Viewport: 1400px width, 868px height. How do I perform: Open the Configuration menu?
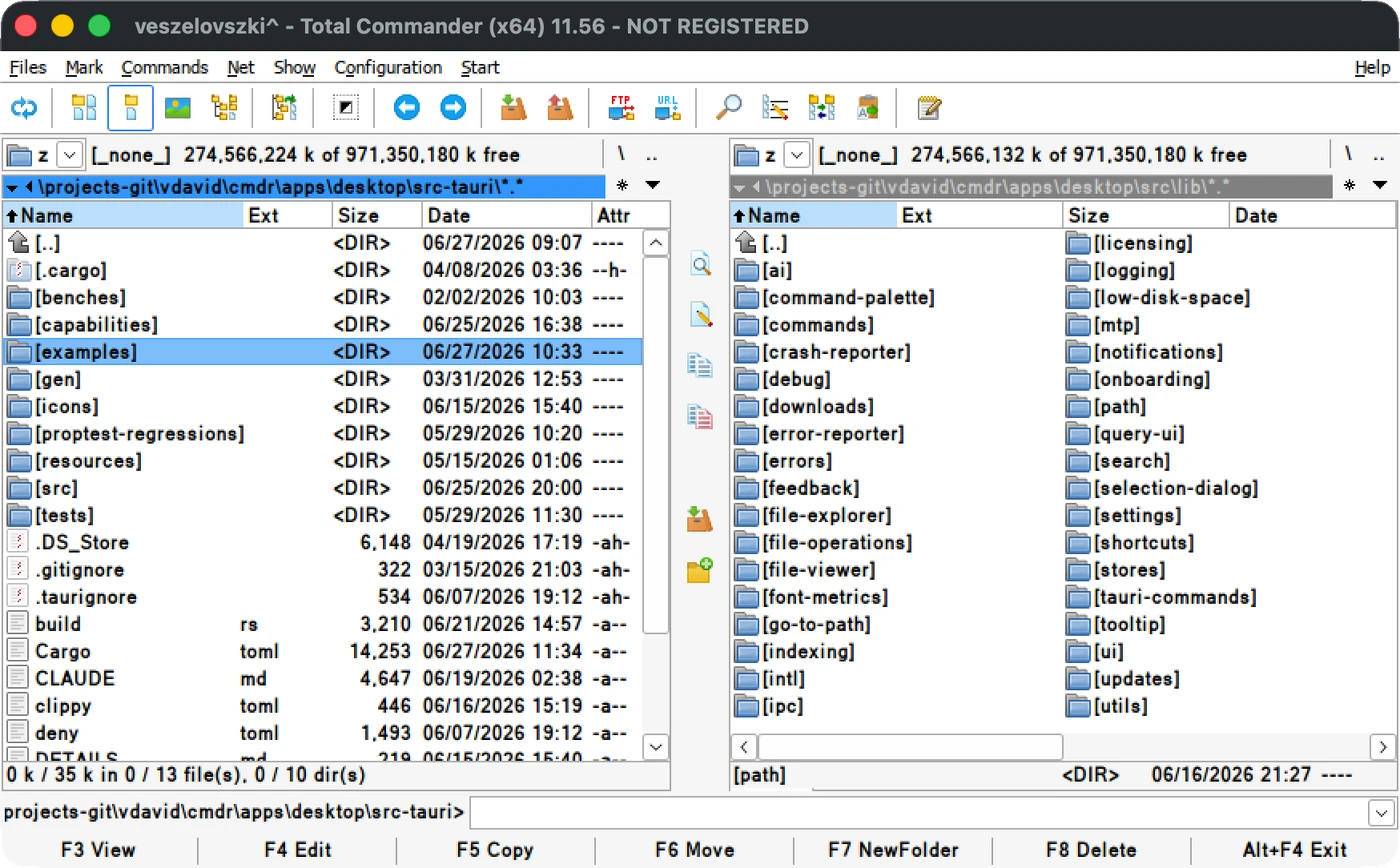click(x=388, y=68)
